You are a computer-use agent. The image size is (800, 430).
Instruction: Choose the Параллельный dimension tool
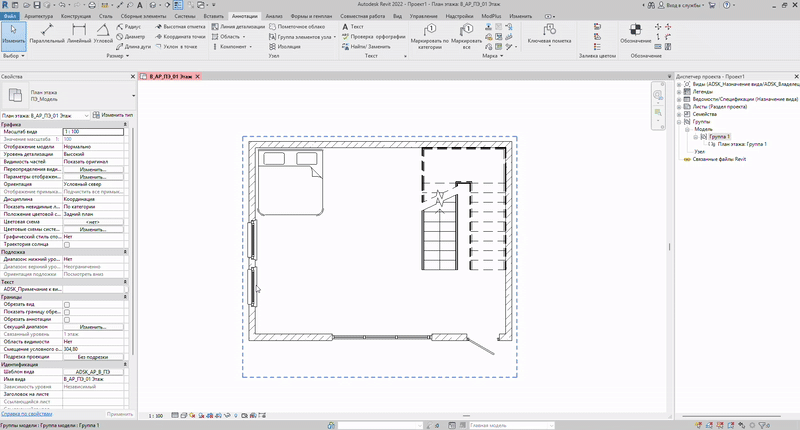tap(46, 35)
